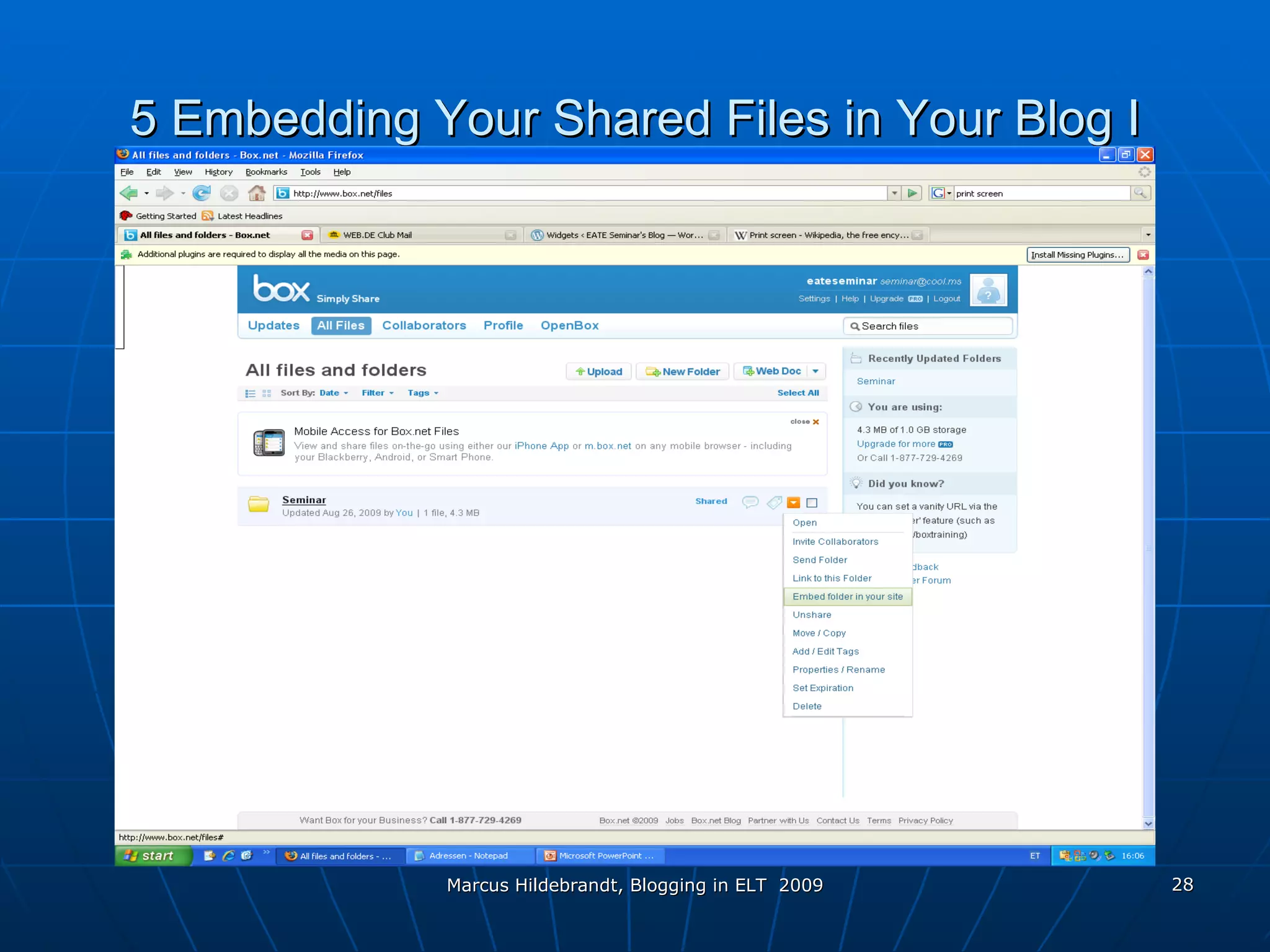
Task: Open the m.box.net link
Action: (608, 446)
